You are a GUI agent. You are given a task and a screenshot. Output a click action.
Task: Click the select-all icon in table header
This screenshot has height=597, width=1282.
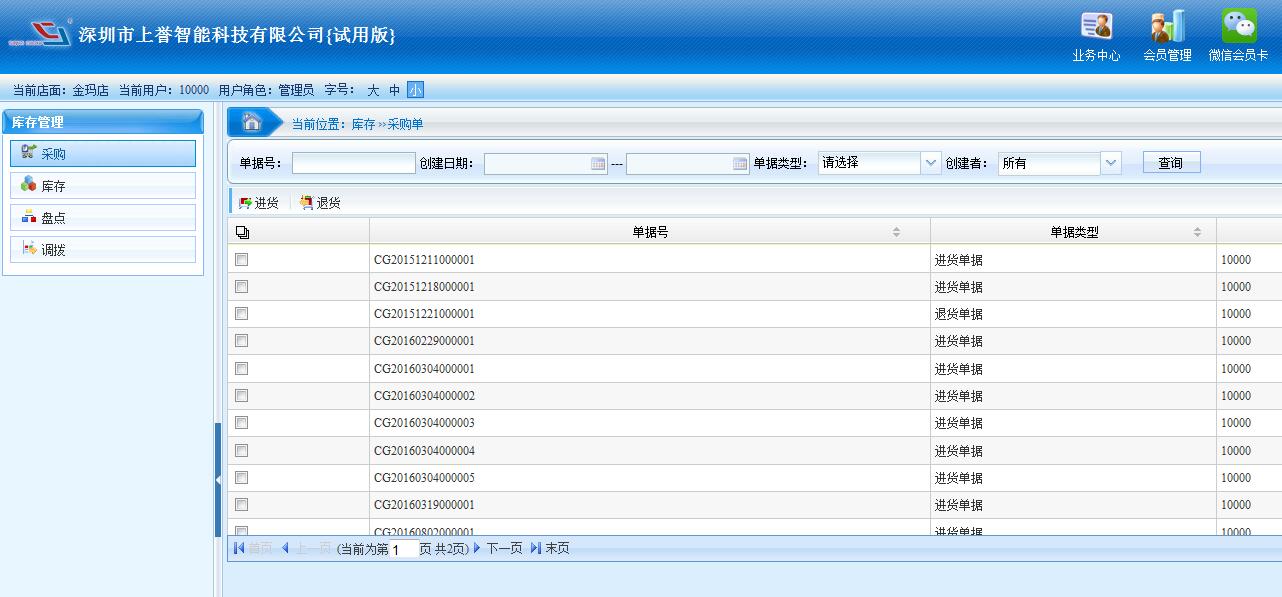[x=242, y=232]
